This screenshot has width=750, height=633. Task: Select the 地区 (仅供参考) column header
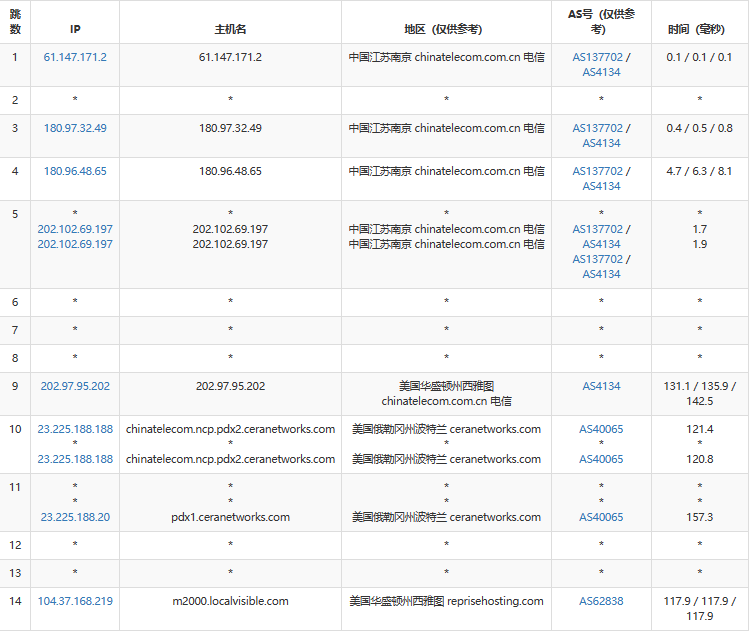point(446,22)
